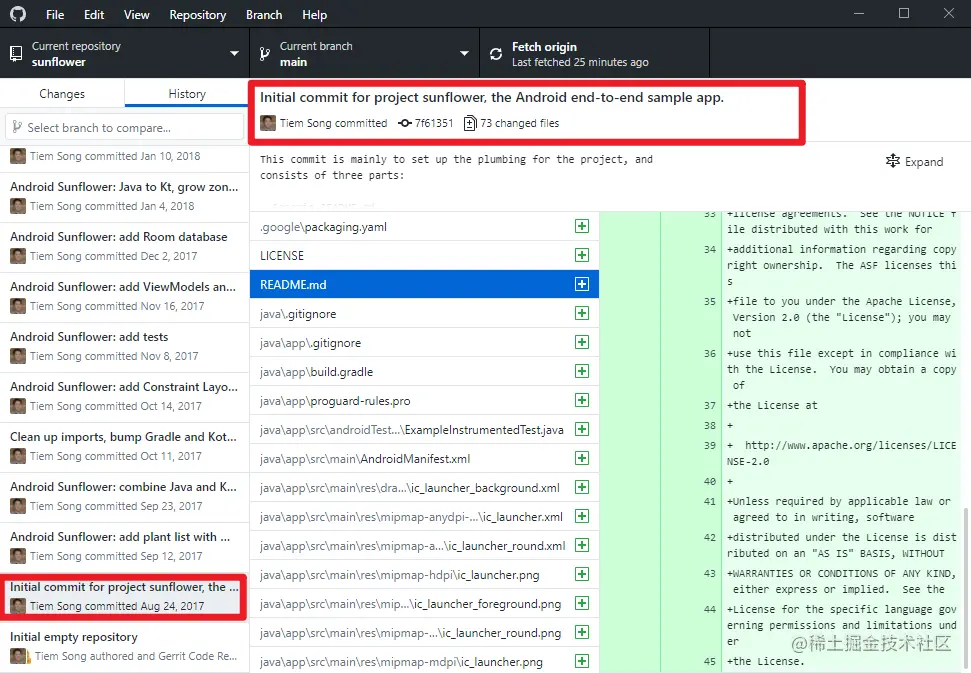Click added-file plus icon for ic_launcher_background.xml
The image size is (971, 673).
pyautogui.click(x=581, y=487)
